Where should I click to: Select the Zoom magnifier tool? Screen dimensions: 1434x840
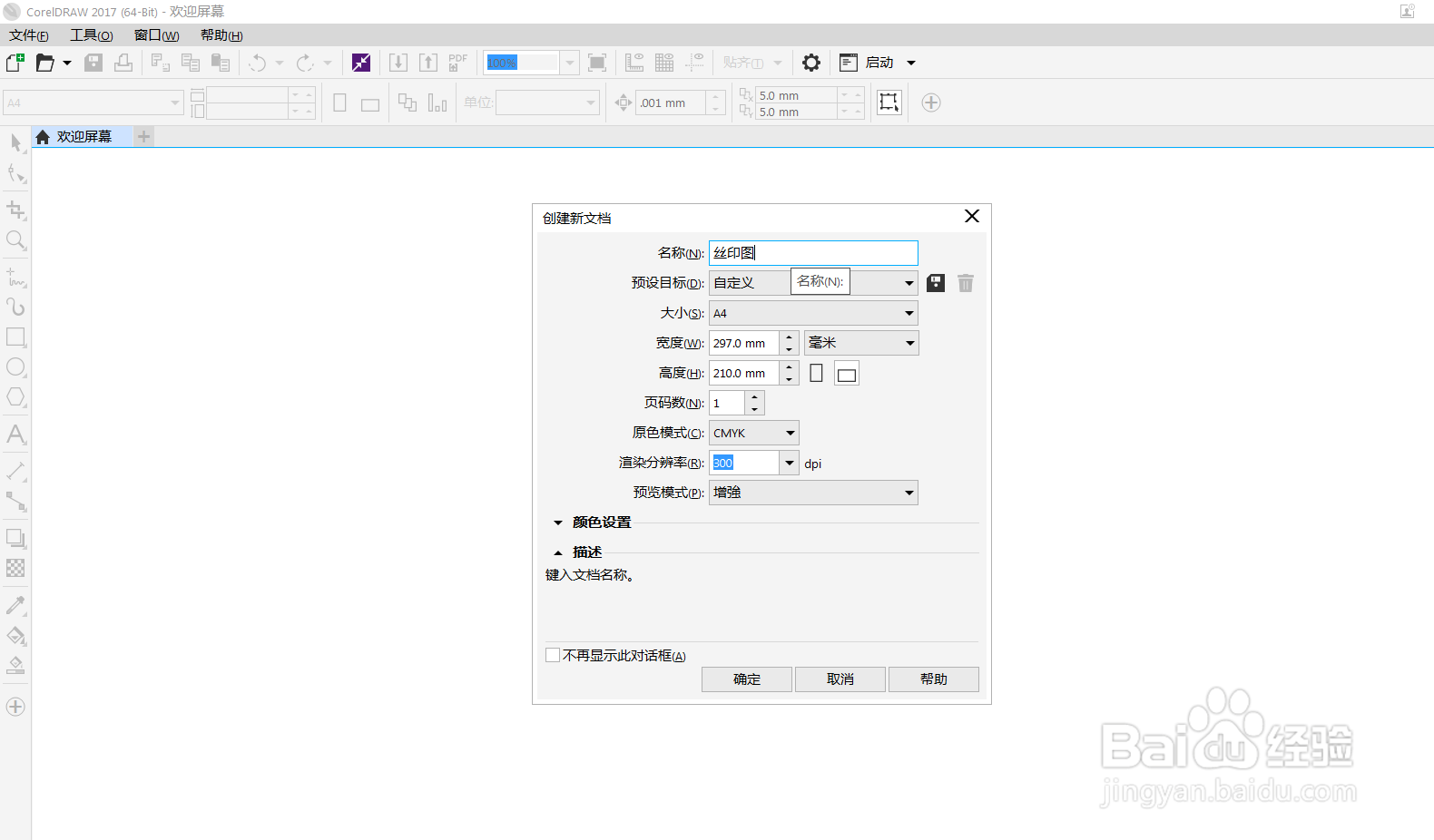tap(15, 240)
